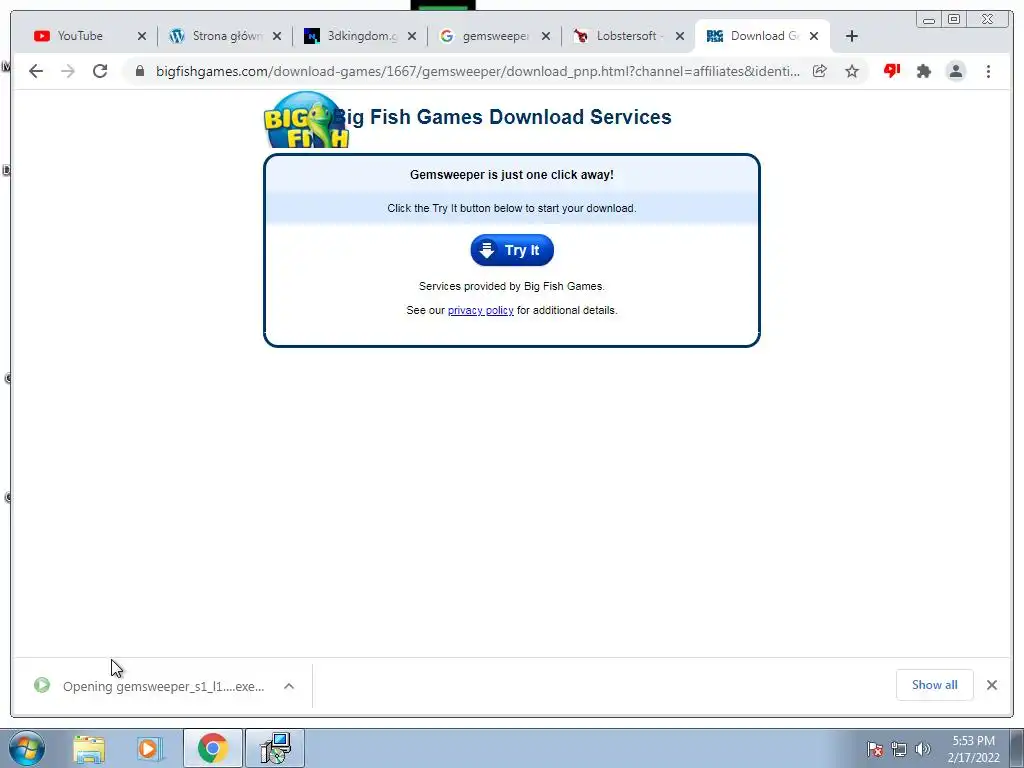Click the gemsweeper download file icon
The height and width of the screenshot is (768, 1024).
[x=42, y=685]
